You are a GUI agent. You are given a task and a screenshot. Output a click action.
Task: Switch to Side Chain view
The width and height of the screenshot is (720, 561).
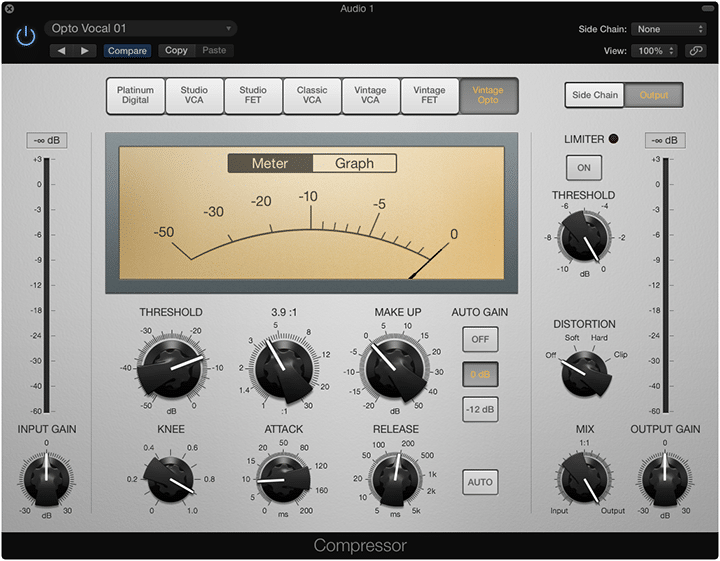pyautogui.click(x=595, y=95)
